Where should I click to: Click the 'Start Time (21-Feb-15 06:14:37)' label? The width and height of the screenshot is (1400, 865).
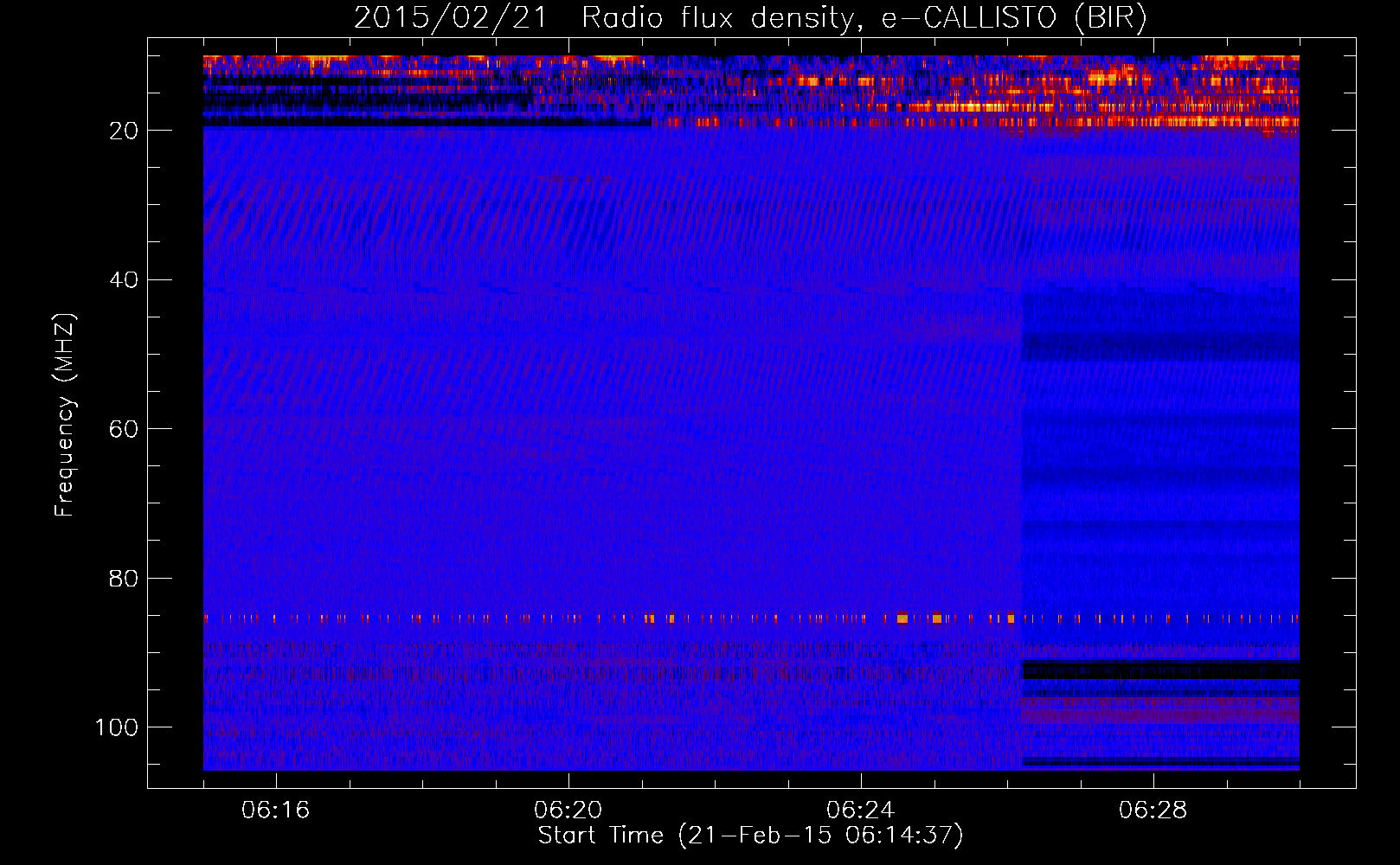750,836
